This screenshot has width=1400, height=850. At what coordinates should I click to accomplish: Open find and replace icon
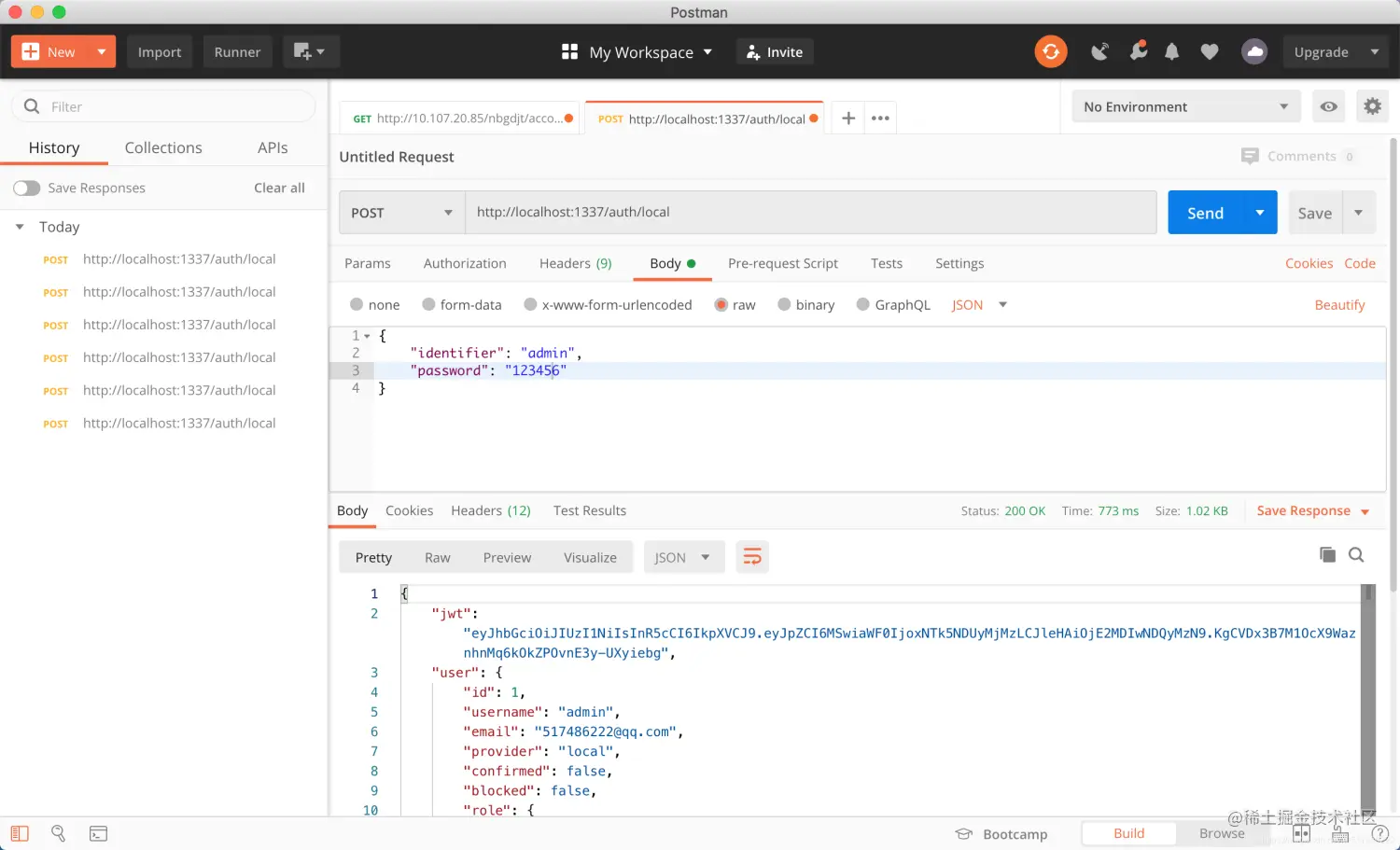pyautogui.click(x=58, y=833)
